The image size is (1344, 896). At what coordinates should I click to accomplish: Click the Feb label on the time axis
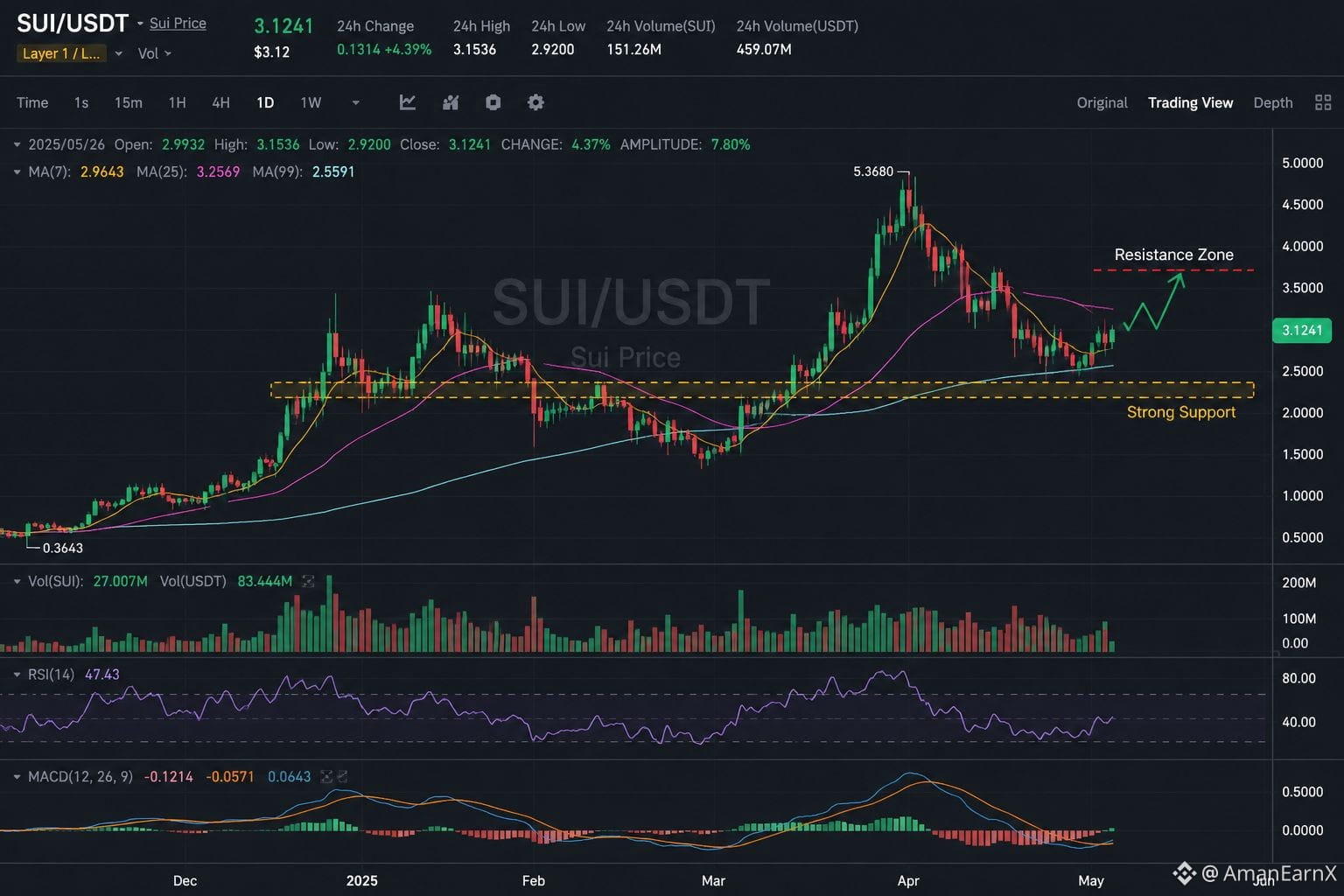[533, 880]
